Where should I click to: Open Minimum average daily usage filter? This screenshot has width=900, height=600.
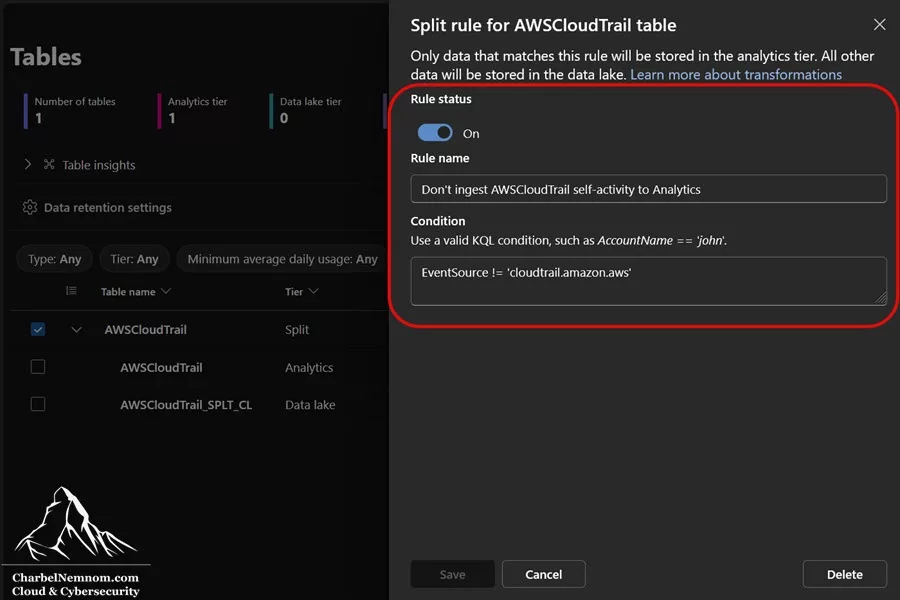(282, 259)
